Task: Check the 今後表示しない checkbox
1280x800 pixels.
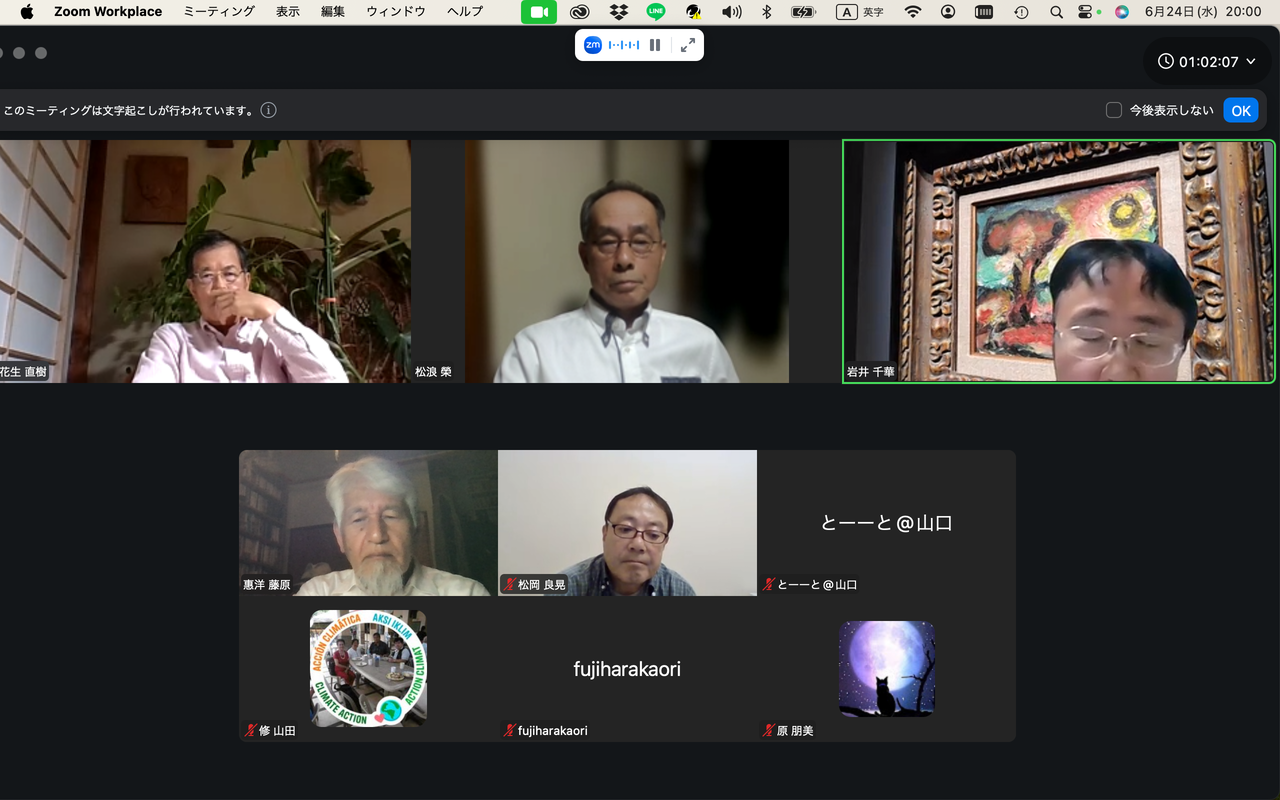Action: pos(1113,110)
